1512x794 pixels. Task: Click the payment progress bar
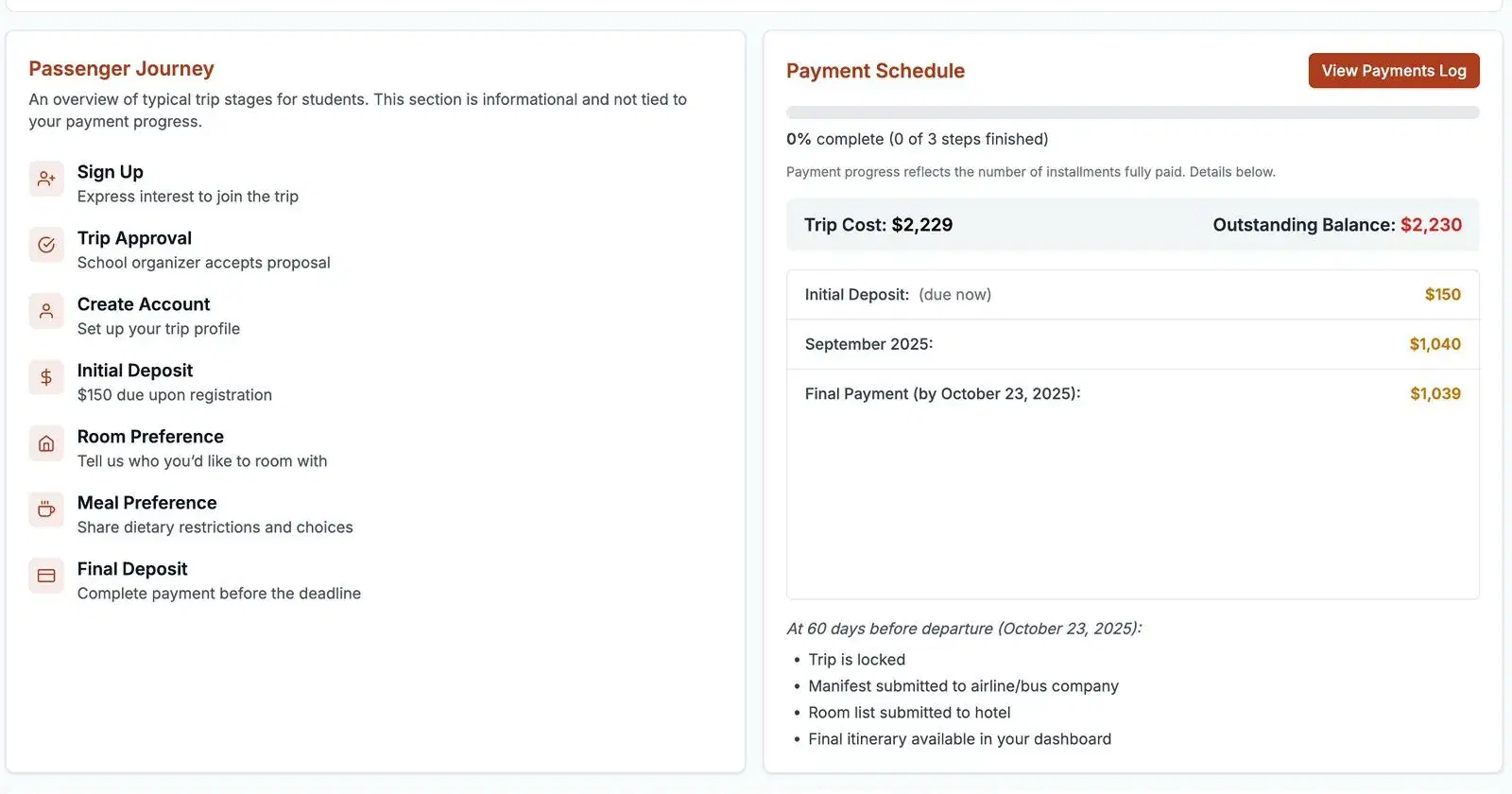1132,112
